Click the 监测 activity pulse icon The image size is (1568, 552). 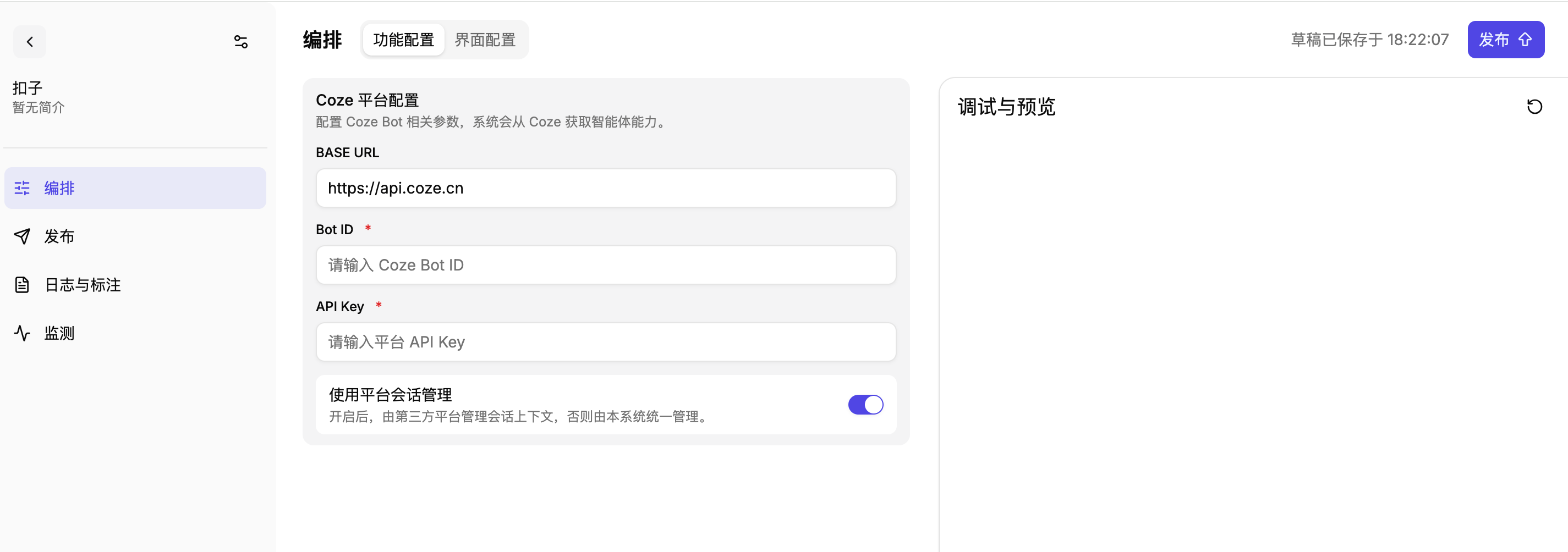(x=22, y=333)
